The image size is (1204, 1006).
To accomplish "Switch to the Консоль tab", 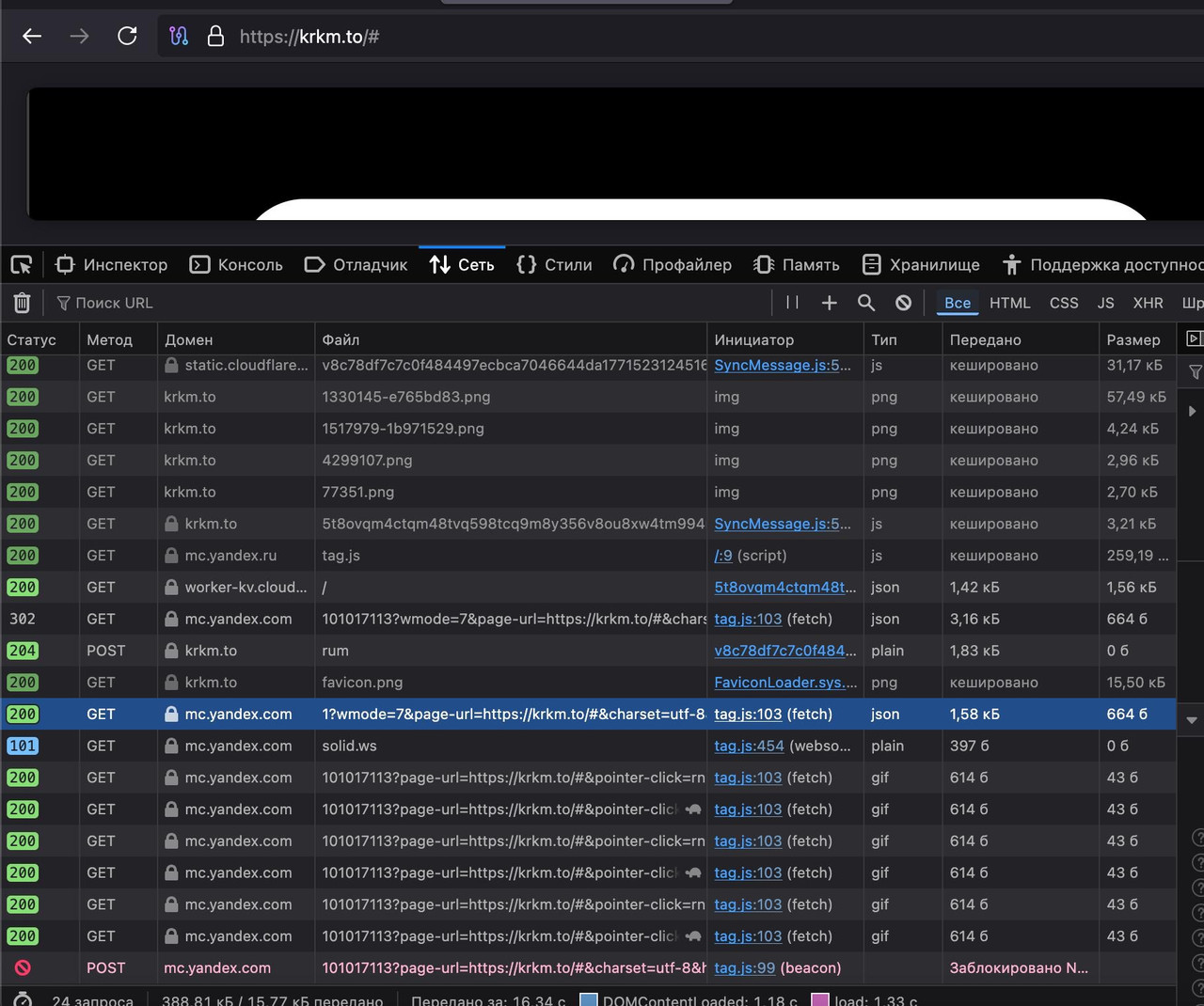I will [x=236, y=265].
